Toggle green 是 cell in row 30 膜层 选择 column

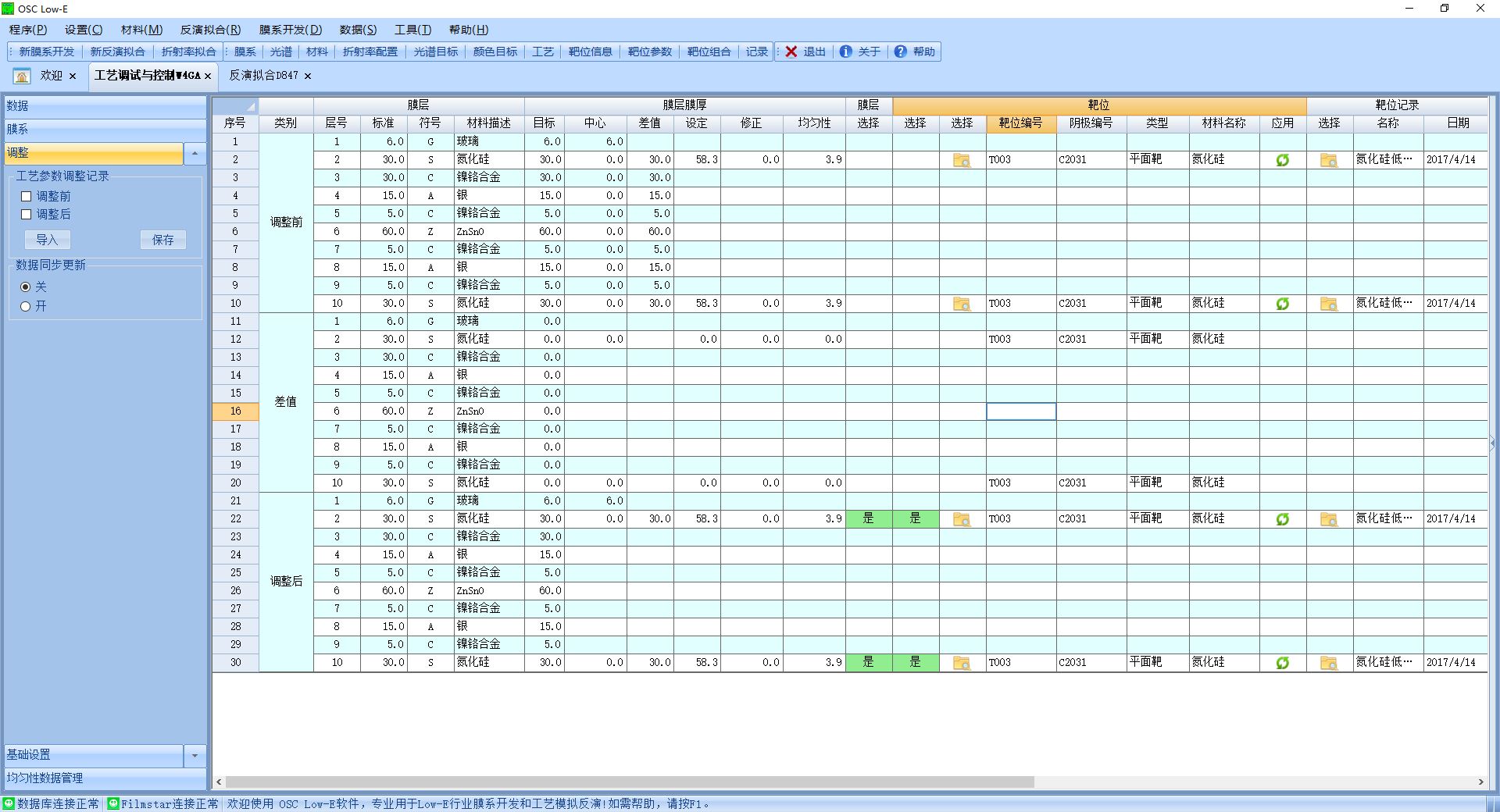click(x=869, y=662)
